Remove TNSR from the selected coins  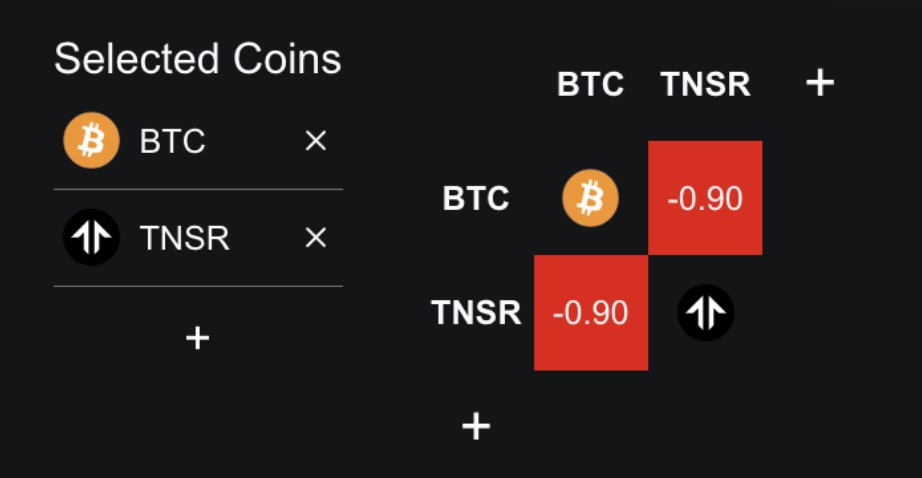point(315,238)
